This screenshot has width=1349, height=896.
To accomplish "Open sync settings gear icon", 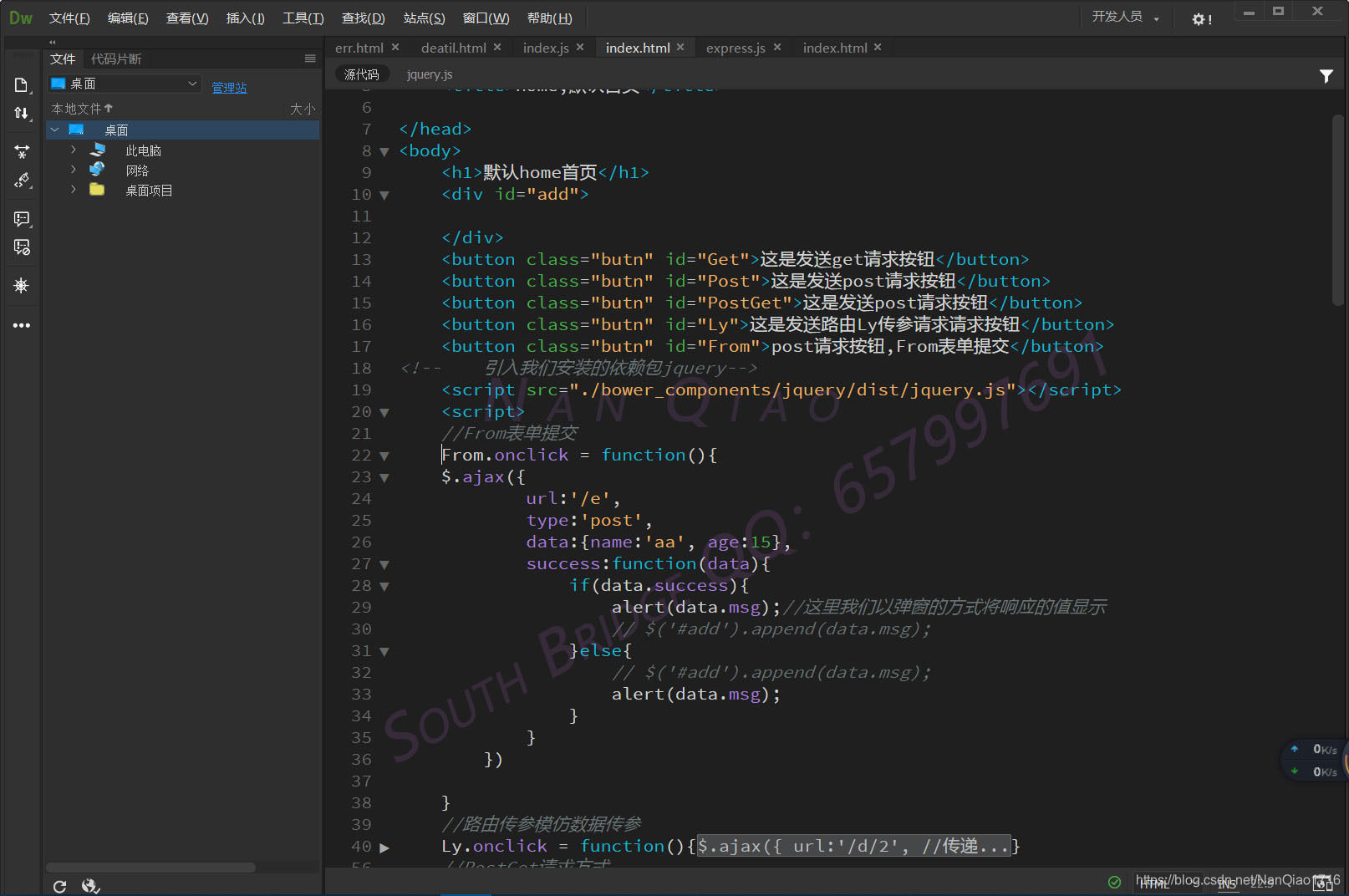I will click(x=1201, y=18).
